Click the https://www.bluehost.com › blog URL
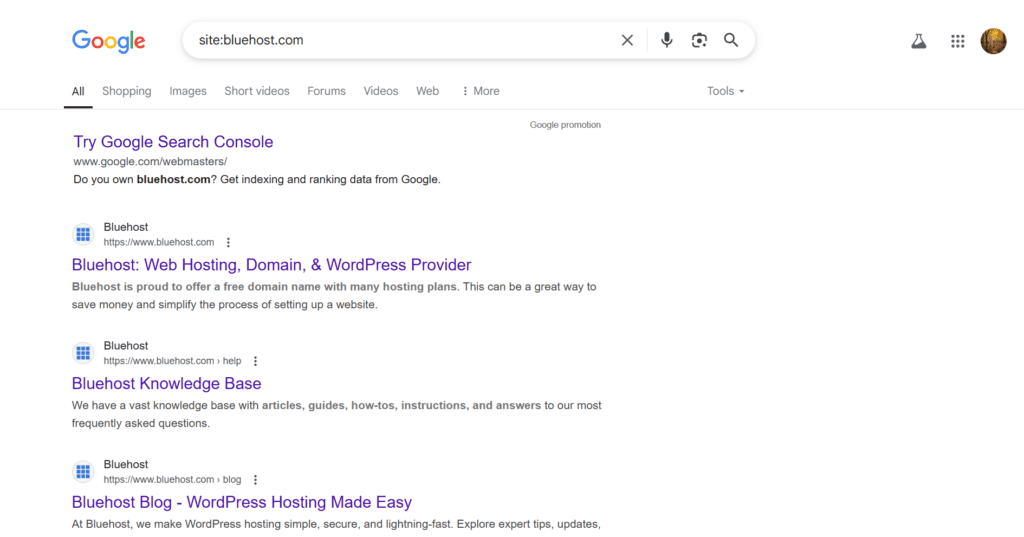Viewport: 1024px width, 537px height. (x=172, y=480)
